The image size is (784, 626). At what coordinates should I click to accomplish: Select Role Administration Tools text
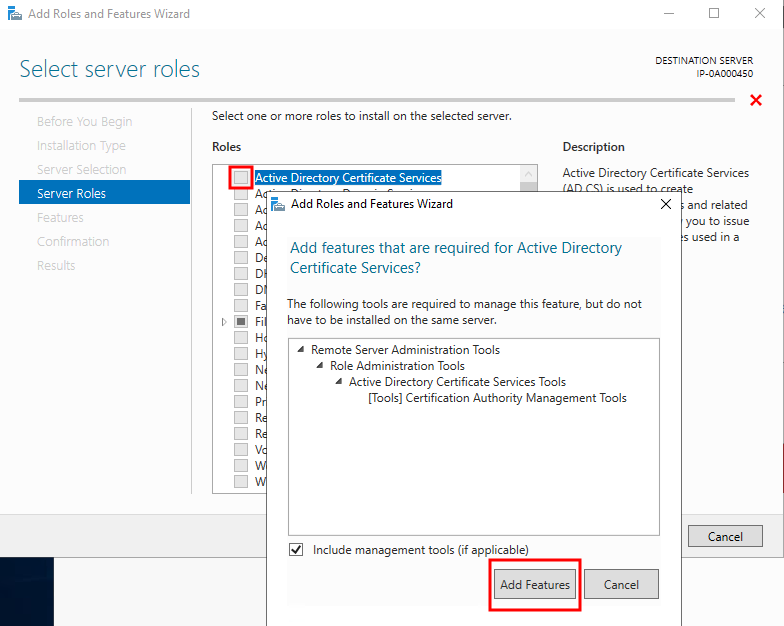tap(397, 366)
